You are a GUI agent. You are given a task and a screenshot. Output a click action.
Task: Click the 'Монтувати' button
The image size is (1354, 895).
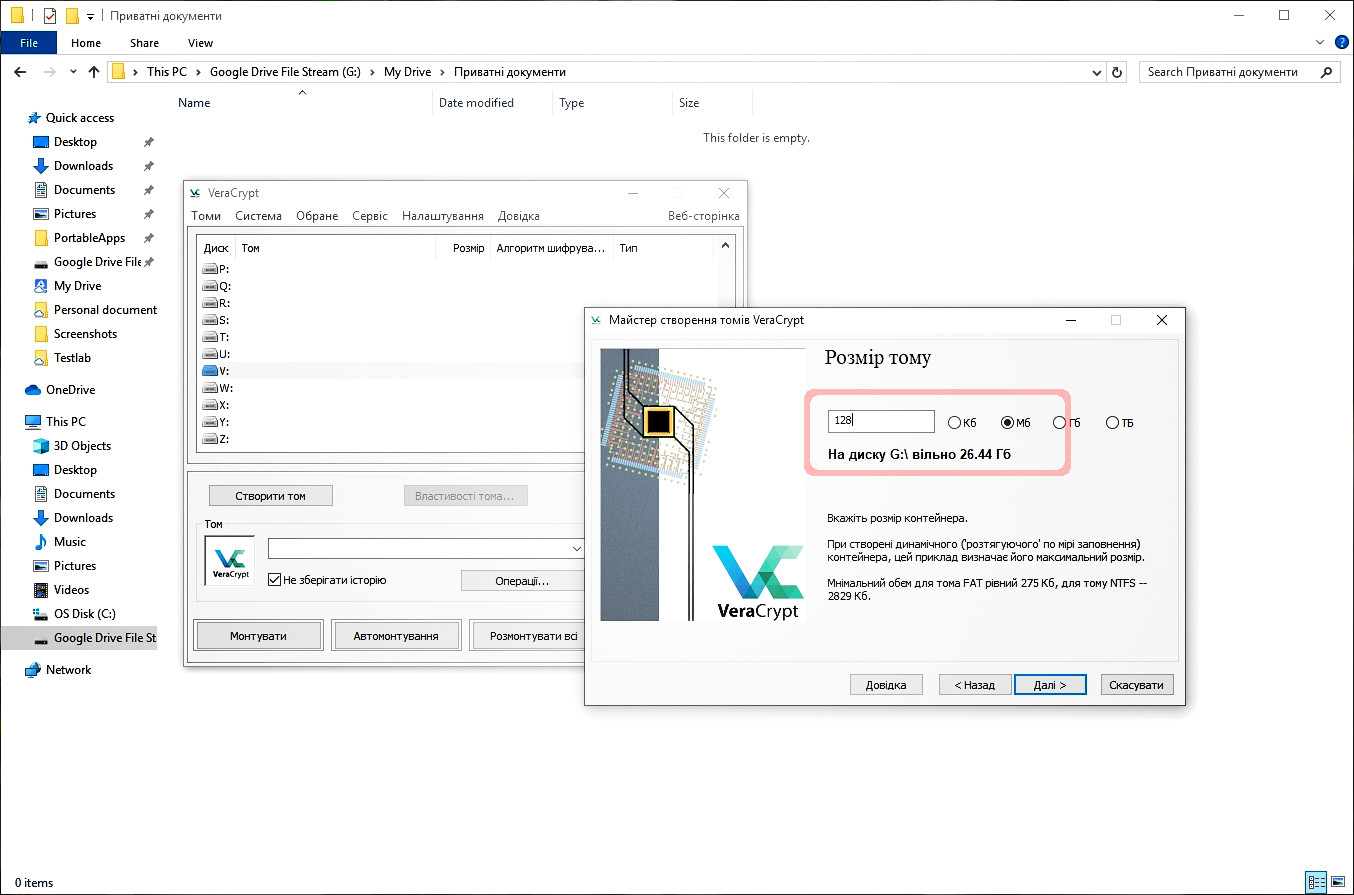pyautogui.click(x=258, y=636)
